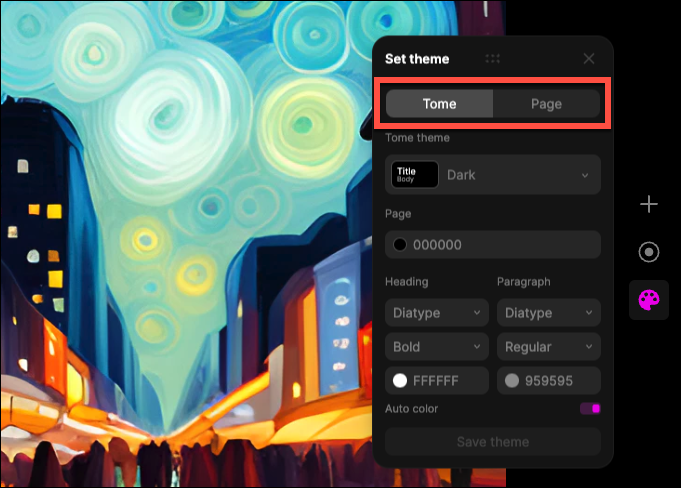Click the record circle icon in sidebar
This screenshot has height=488, width=681.
pyautogui.click(x=649, y=252)
